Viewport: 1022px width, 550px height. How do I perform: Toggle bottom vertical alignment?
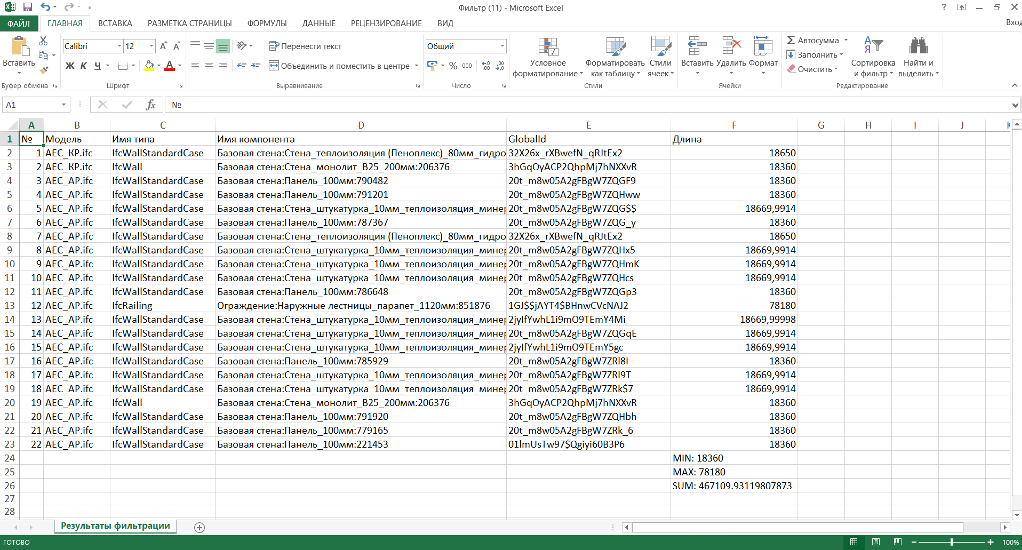(x=223, y=46)
